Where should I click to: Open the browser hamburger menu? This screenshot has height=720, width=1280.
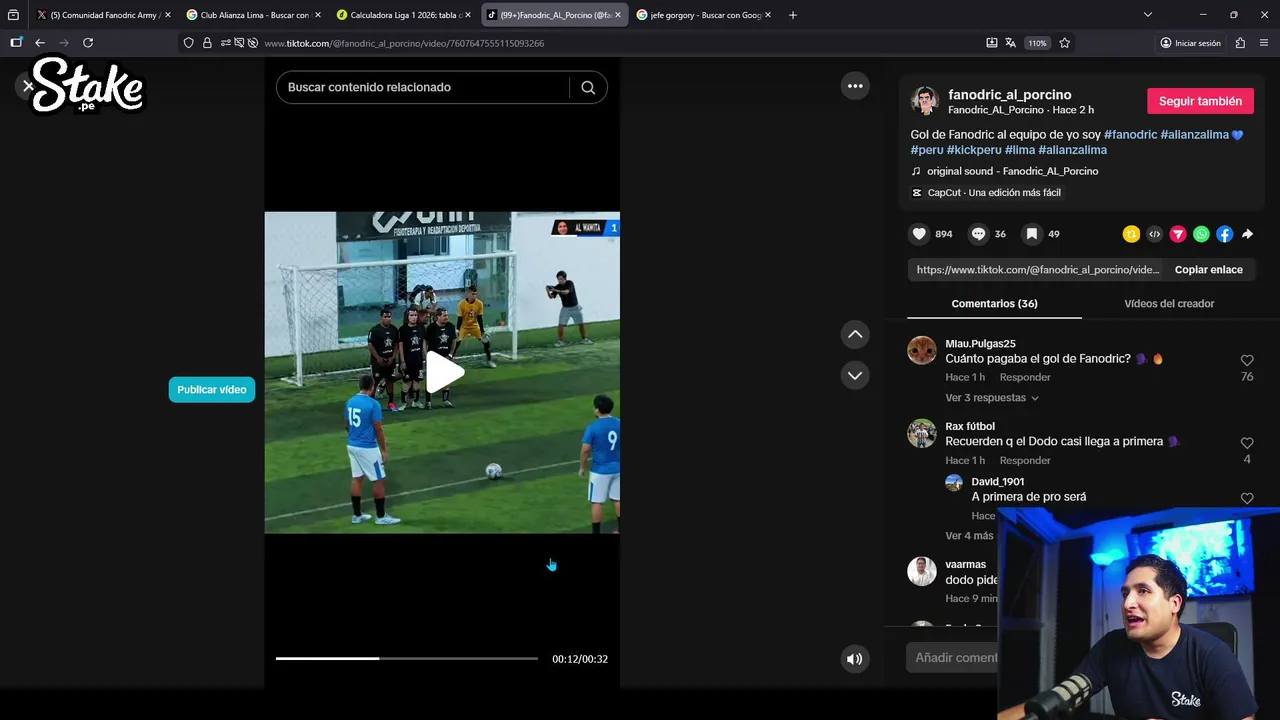[1265, 43]
